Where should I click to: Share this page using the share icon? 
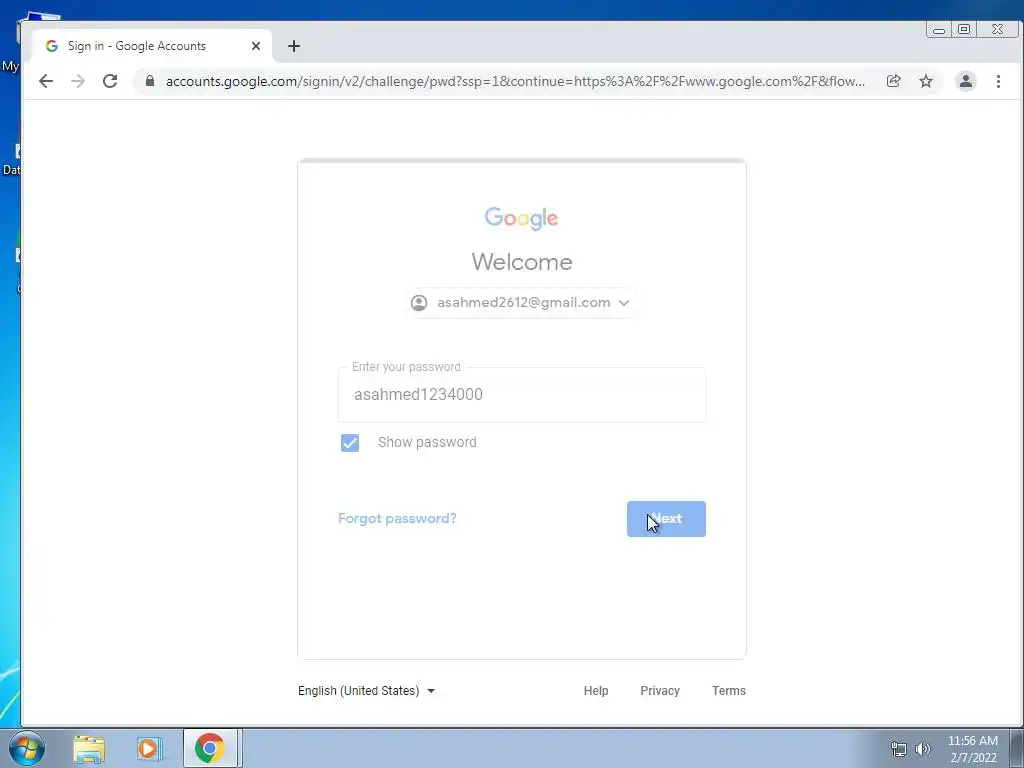(893, 81)
